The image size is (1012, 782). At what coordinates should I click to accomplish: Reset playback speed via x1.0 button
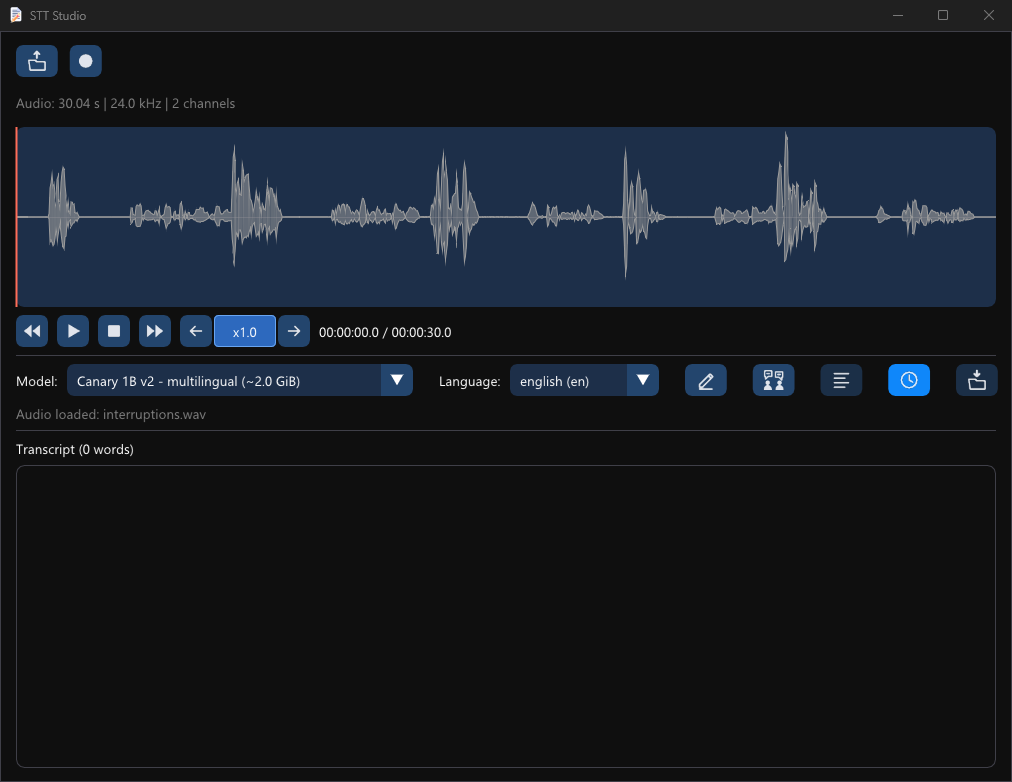[245, 331]
